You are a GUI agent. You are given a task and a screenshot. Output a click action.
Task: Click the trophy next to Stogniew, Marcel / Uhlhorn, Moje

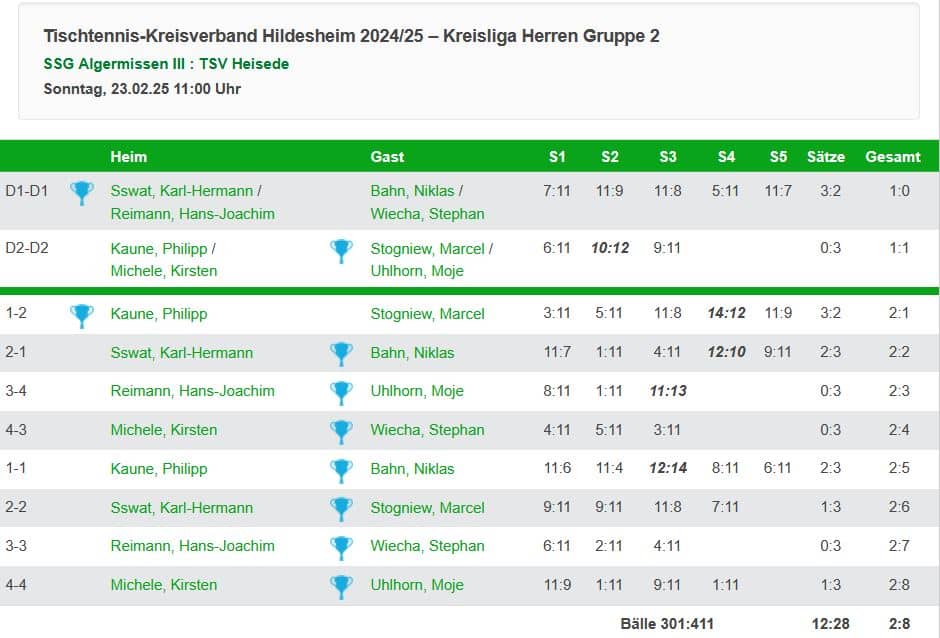(x=341, y=251)
